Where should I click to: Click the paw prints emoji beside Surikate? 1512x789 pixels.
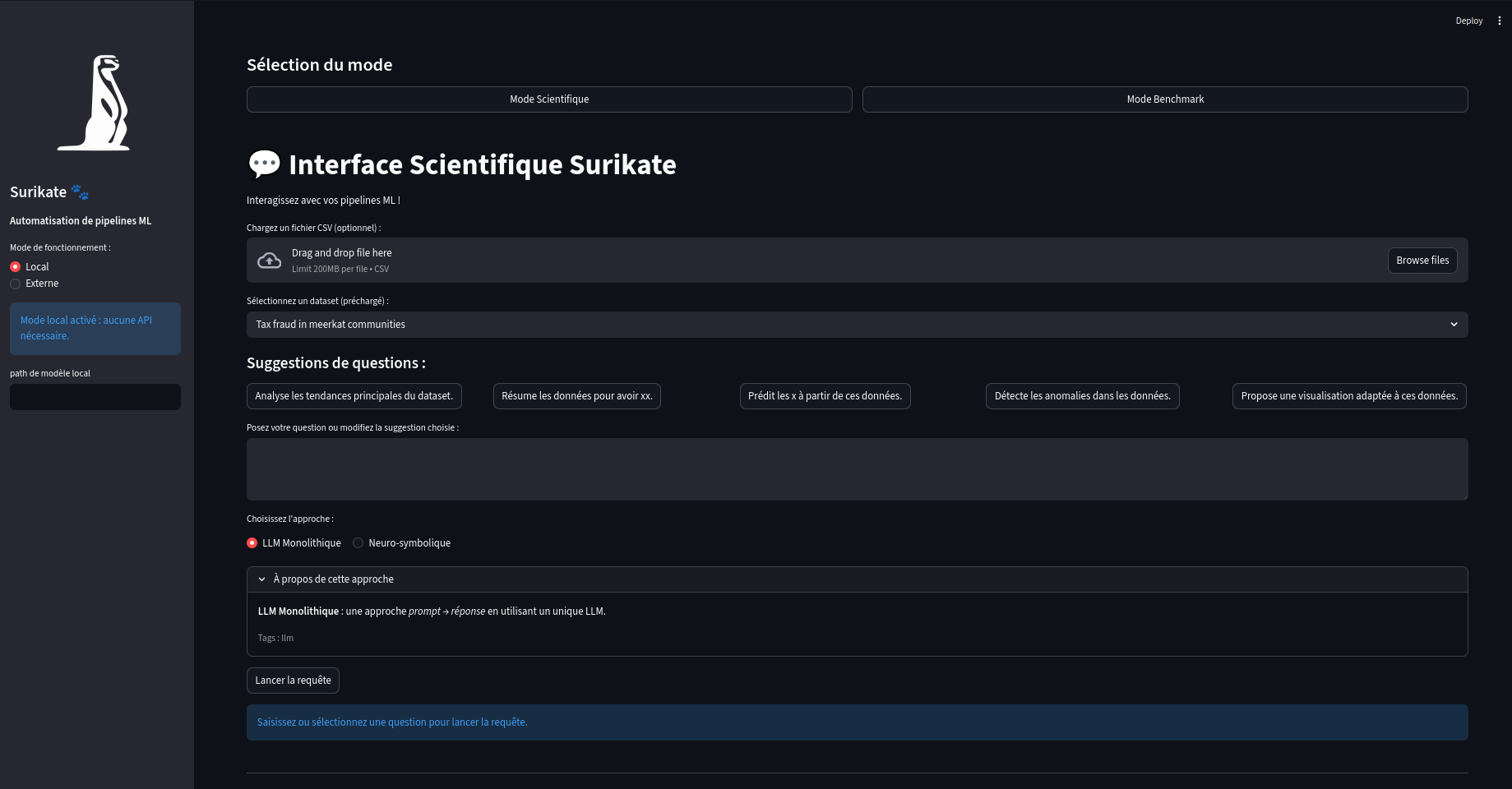(80, 192)
